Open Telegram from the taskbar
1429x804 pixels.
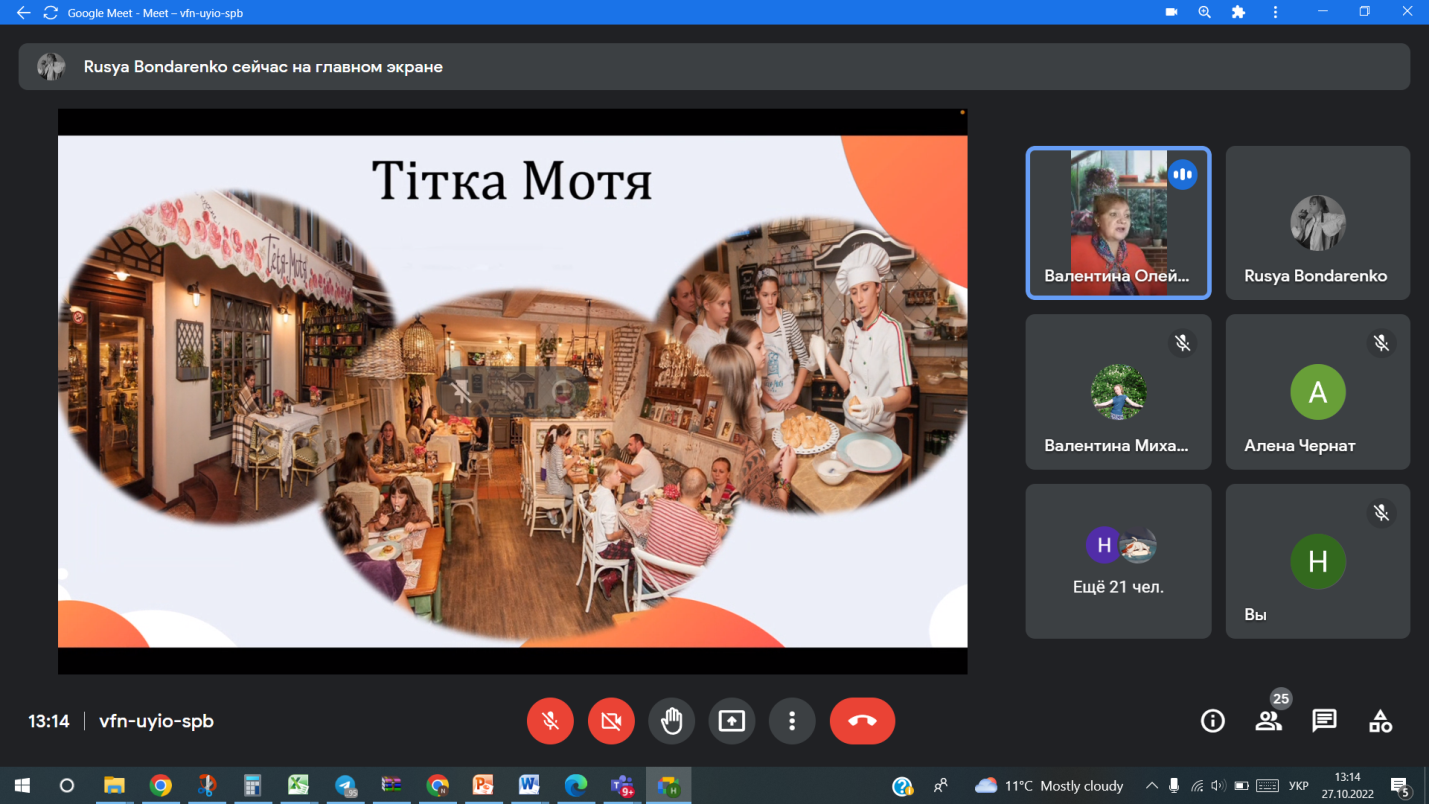pos(345,786)
